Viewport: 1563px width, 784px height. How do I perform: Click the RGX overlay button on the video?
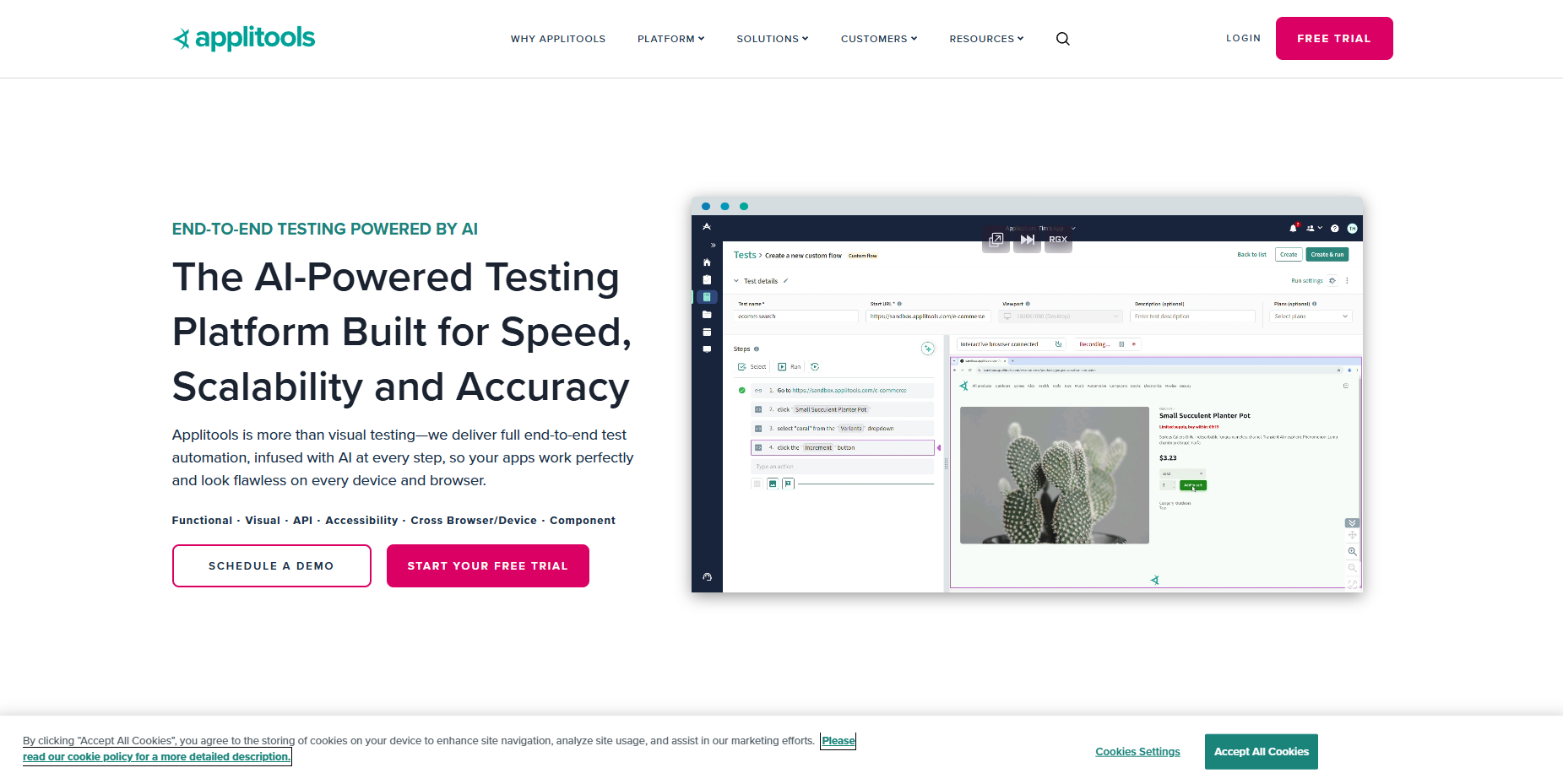click(x=1058, y=240)
